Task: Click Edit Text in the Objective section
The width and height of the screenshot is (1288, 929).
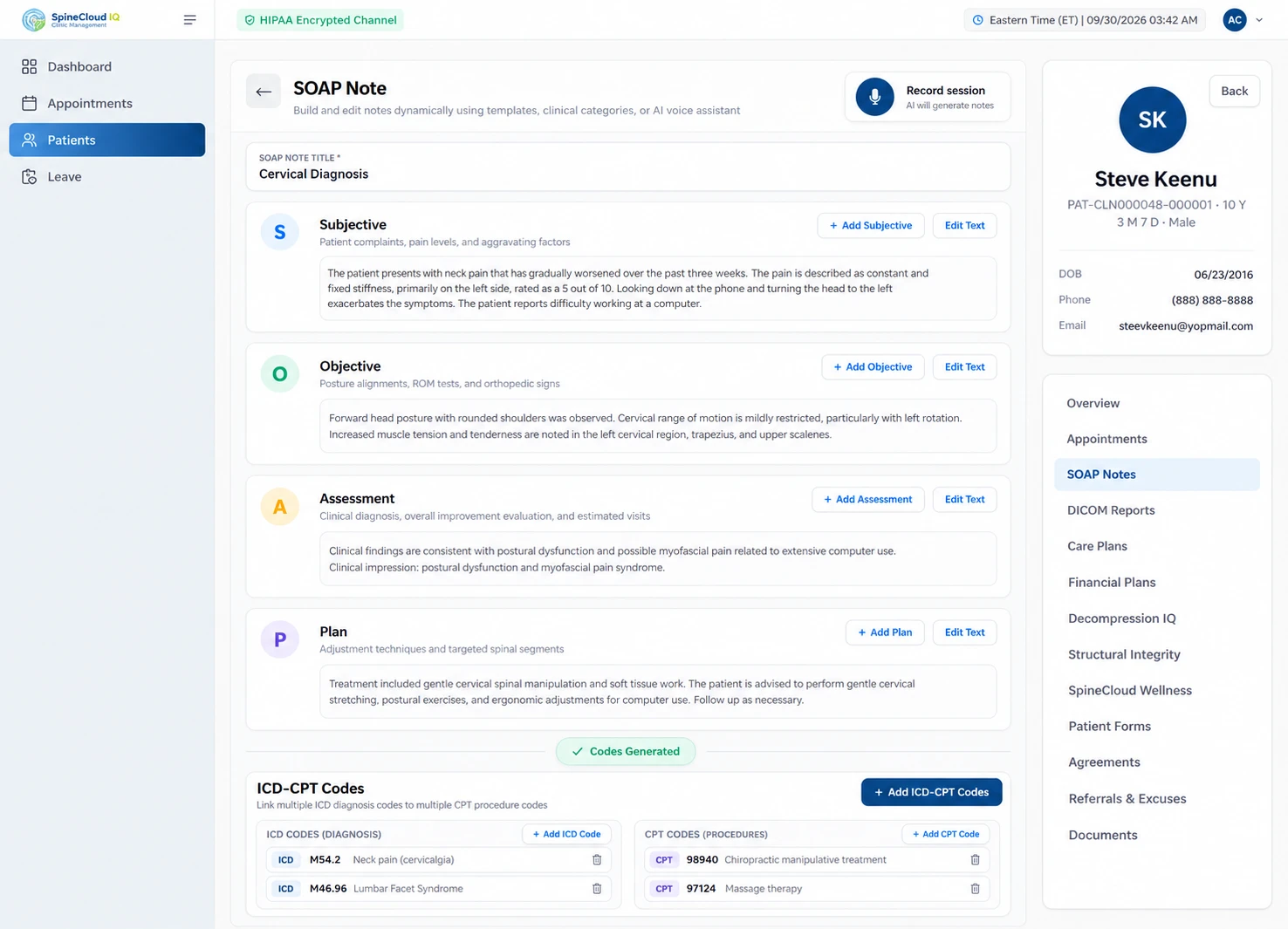Action: coord(964,367)
